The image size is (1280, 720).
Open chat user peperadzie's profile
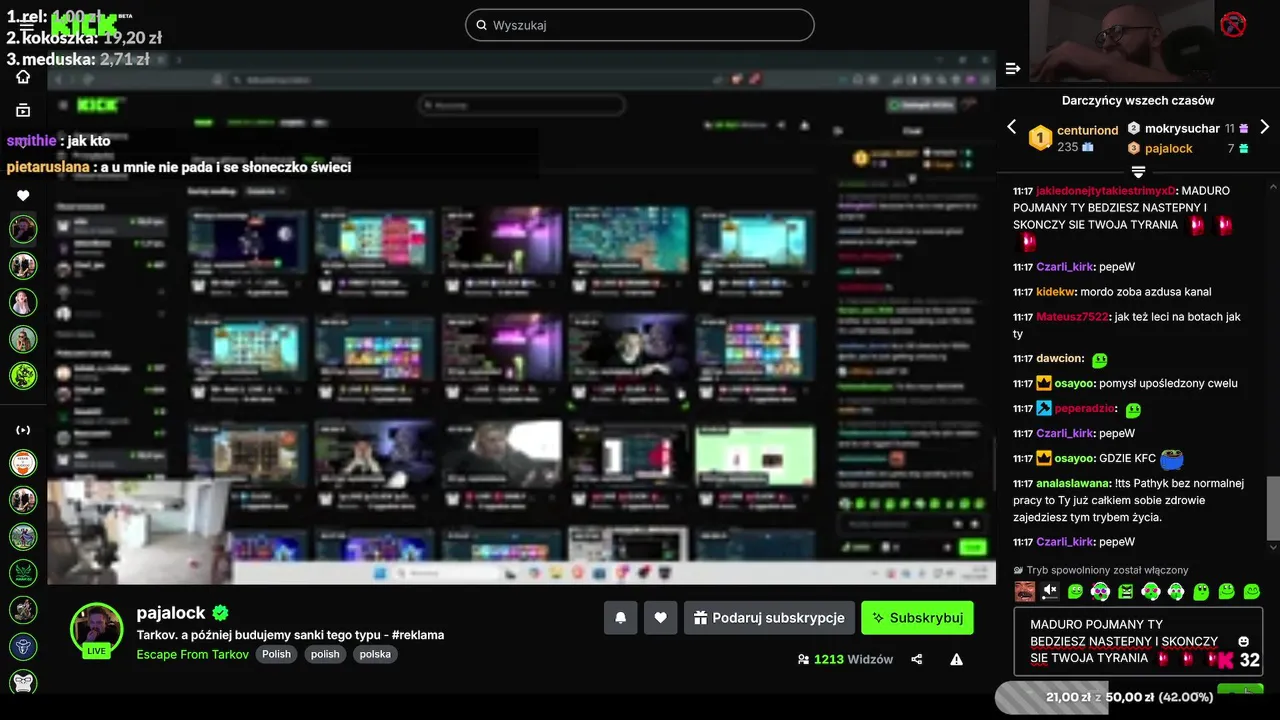pos(1086,409)
